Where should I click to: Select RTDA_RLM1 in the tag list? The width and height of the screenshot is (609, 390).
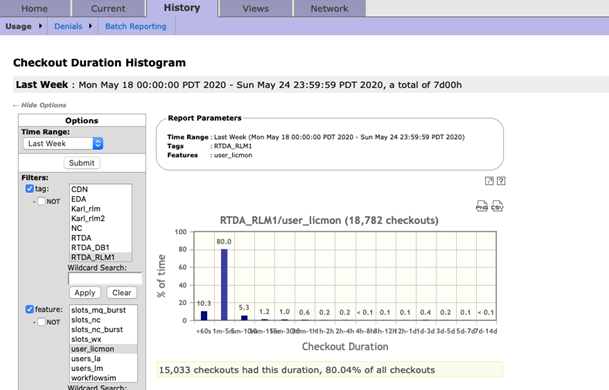(100, 257)
